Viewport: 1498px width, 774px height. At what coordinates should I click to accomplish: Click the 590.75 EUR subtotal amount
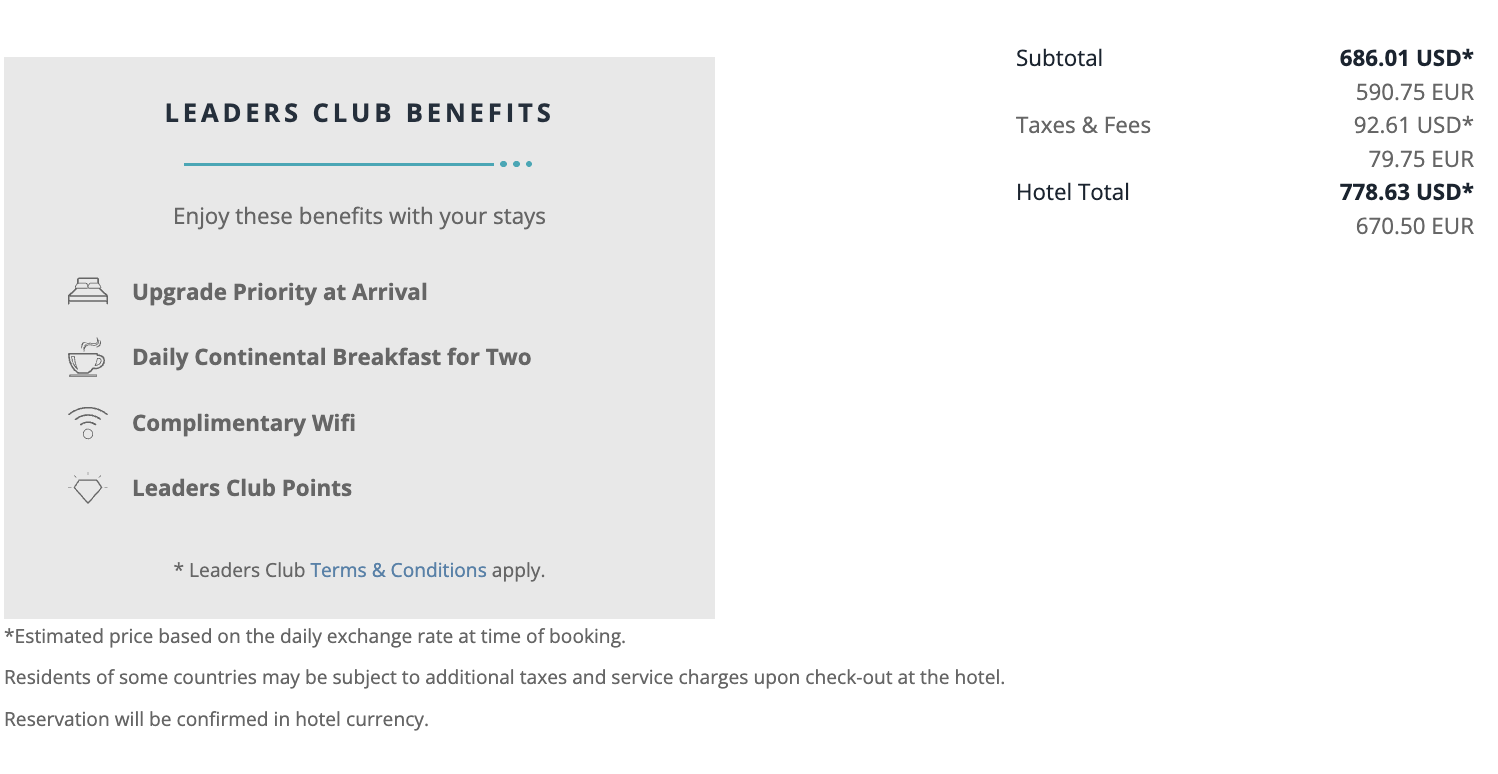[x=1414, y=92]
